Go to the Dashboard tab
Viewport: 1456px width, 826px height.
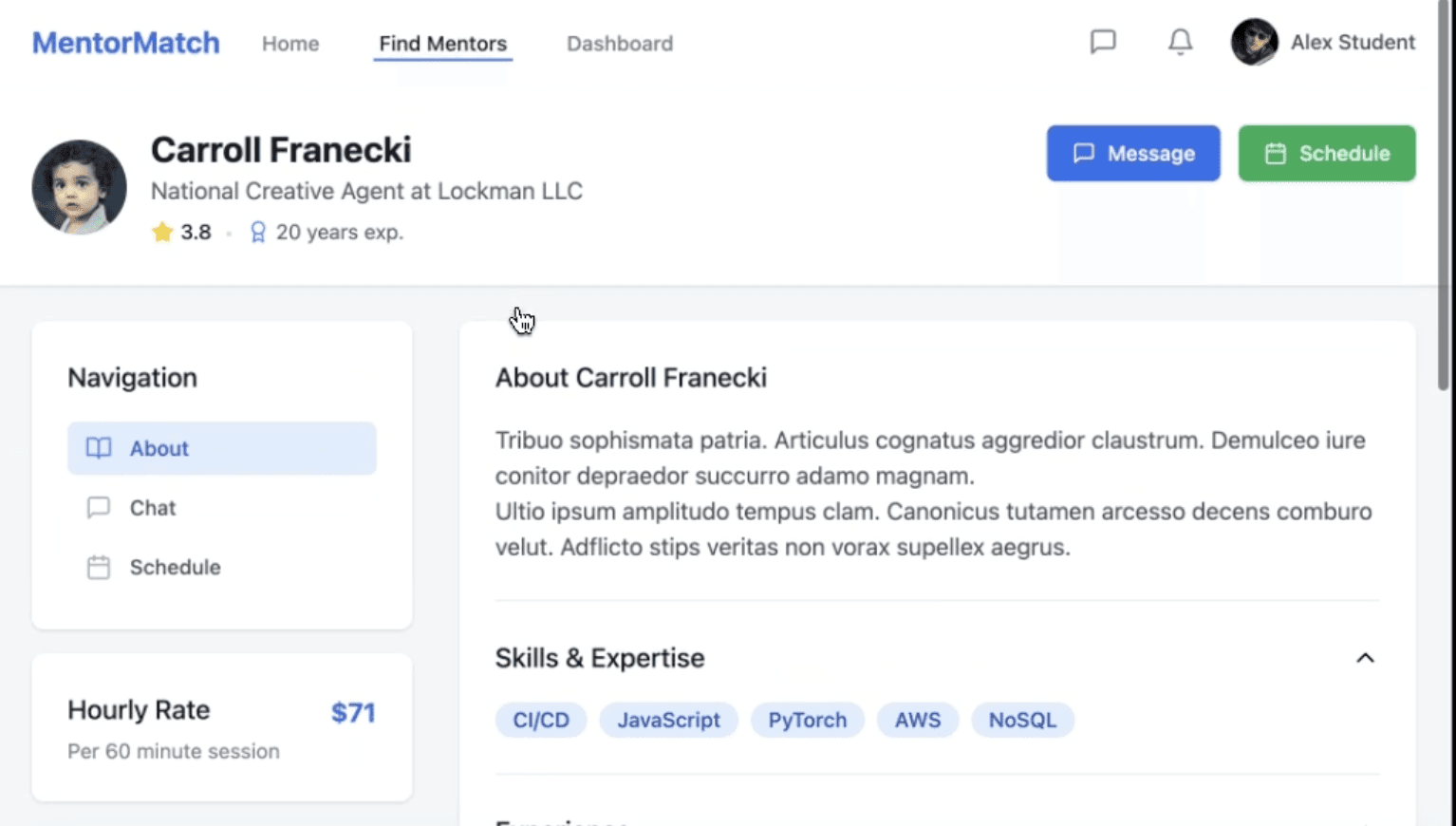coord(620,44)
